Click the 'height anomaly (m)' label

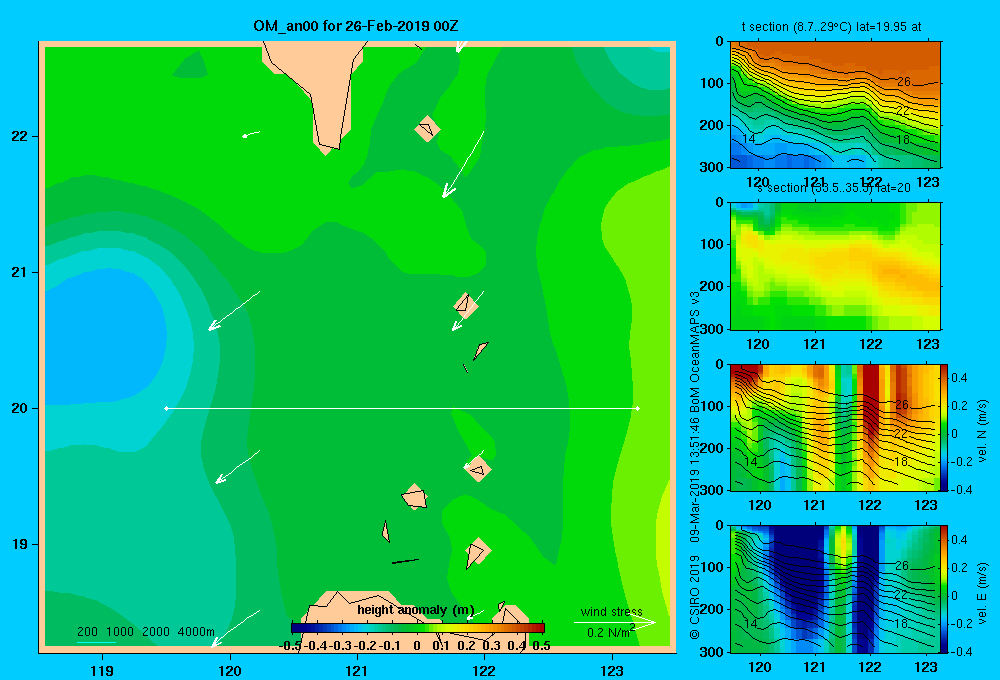416,610
